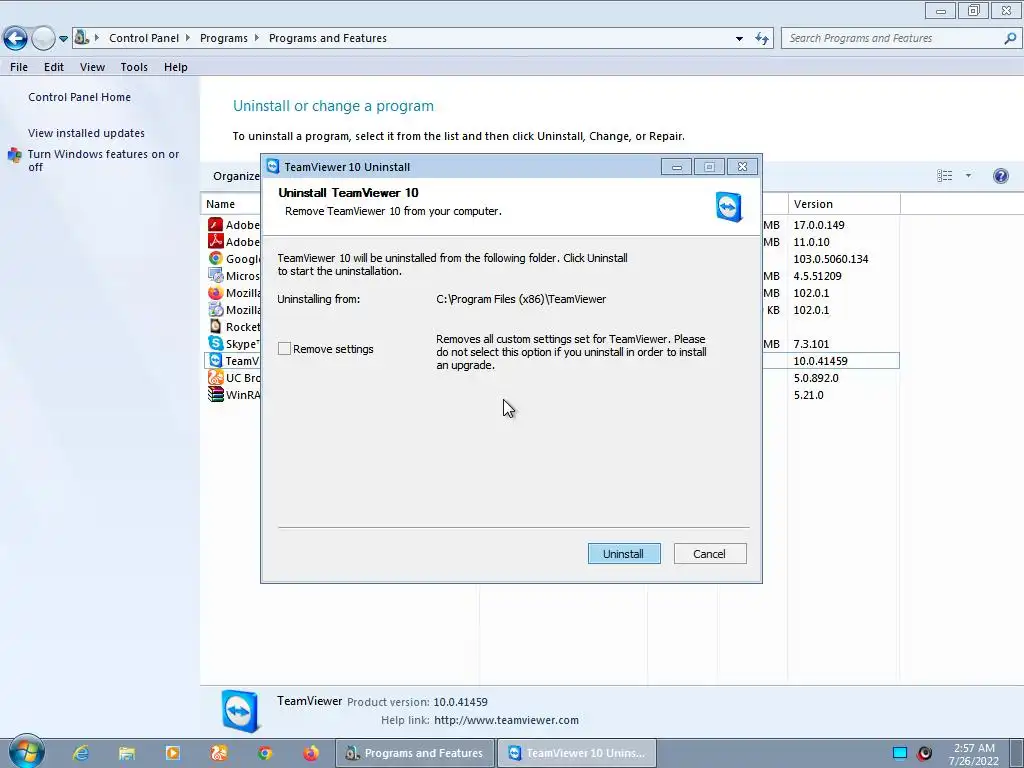
Task: Select the Adobe Flash icon in first row
Action: pos(216,224)
